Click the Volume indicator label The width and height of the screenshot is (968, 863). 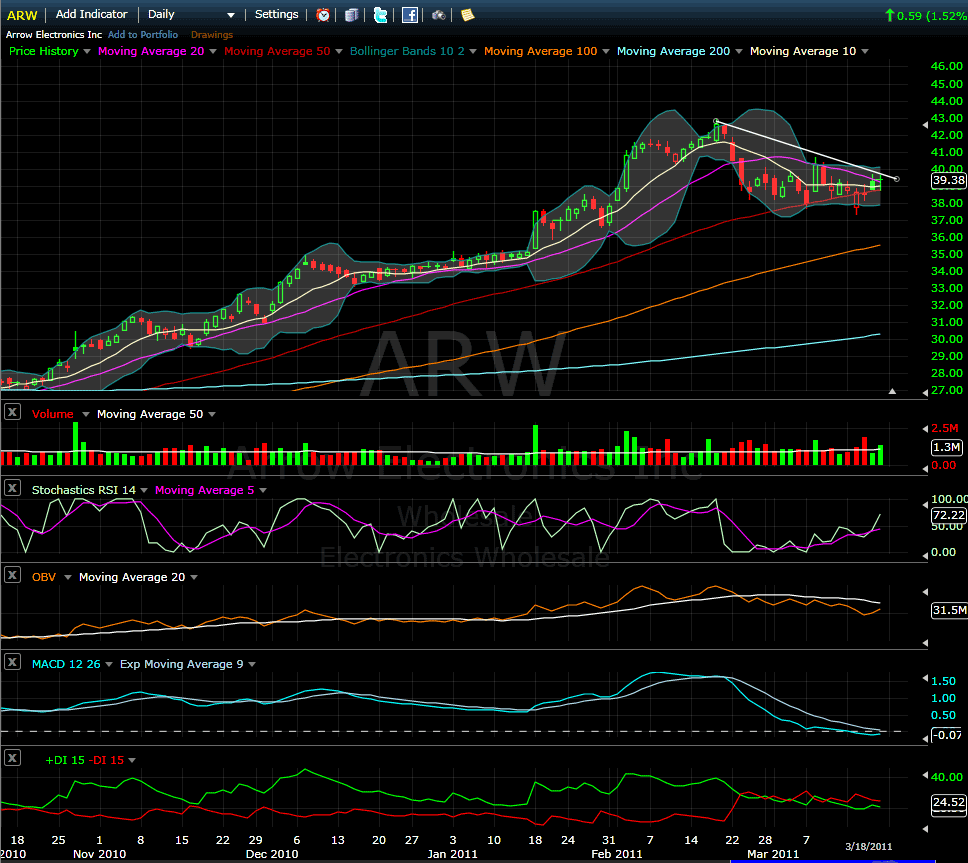(52, 414)
